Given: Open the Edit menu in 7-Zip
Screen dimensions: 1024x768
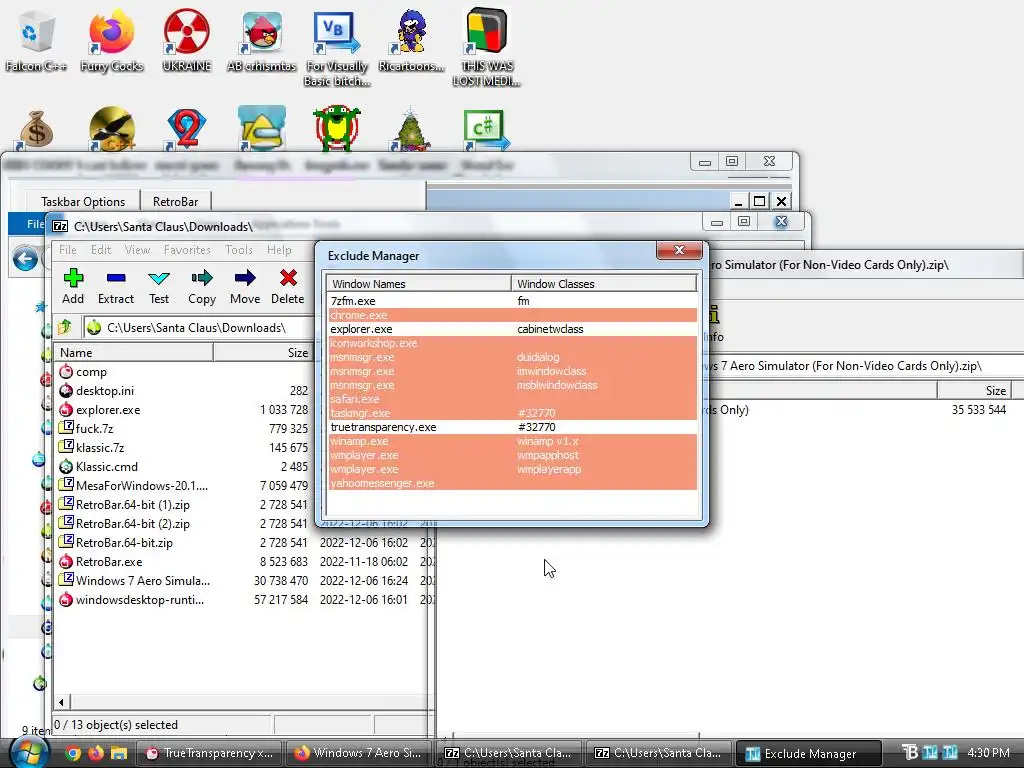Looking at the screenshot, I should pos(101,249).
